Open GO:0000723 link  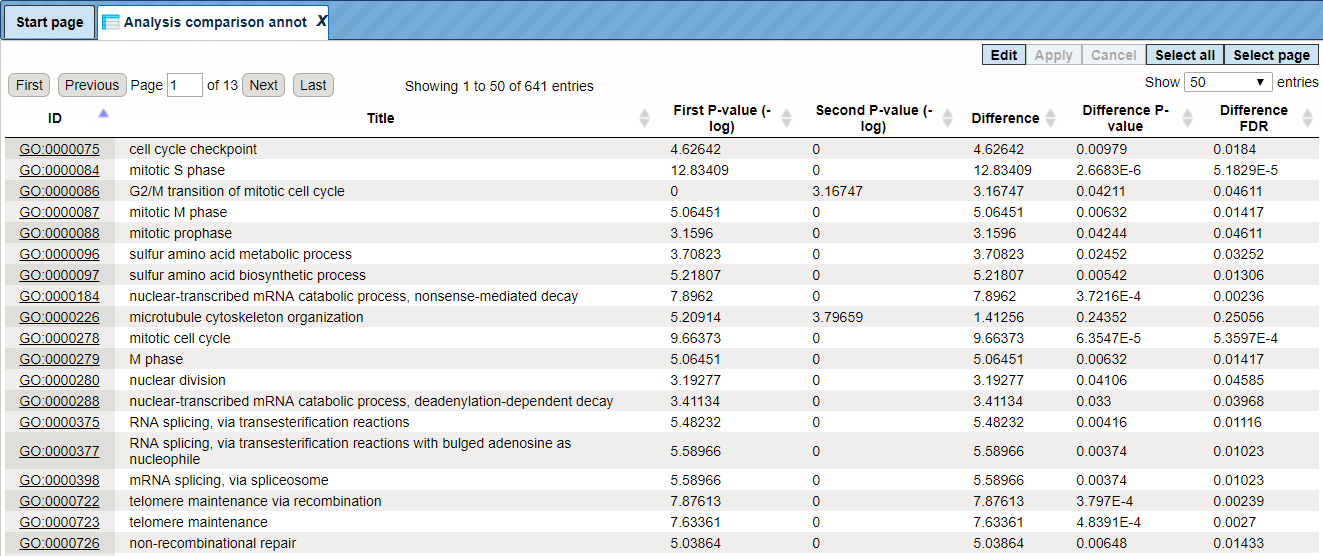point(59,522)
